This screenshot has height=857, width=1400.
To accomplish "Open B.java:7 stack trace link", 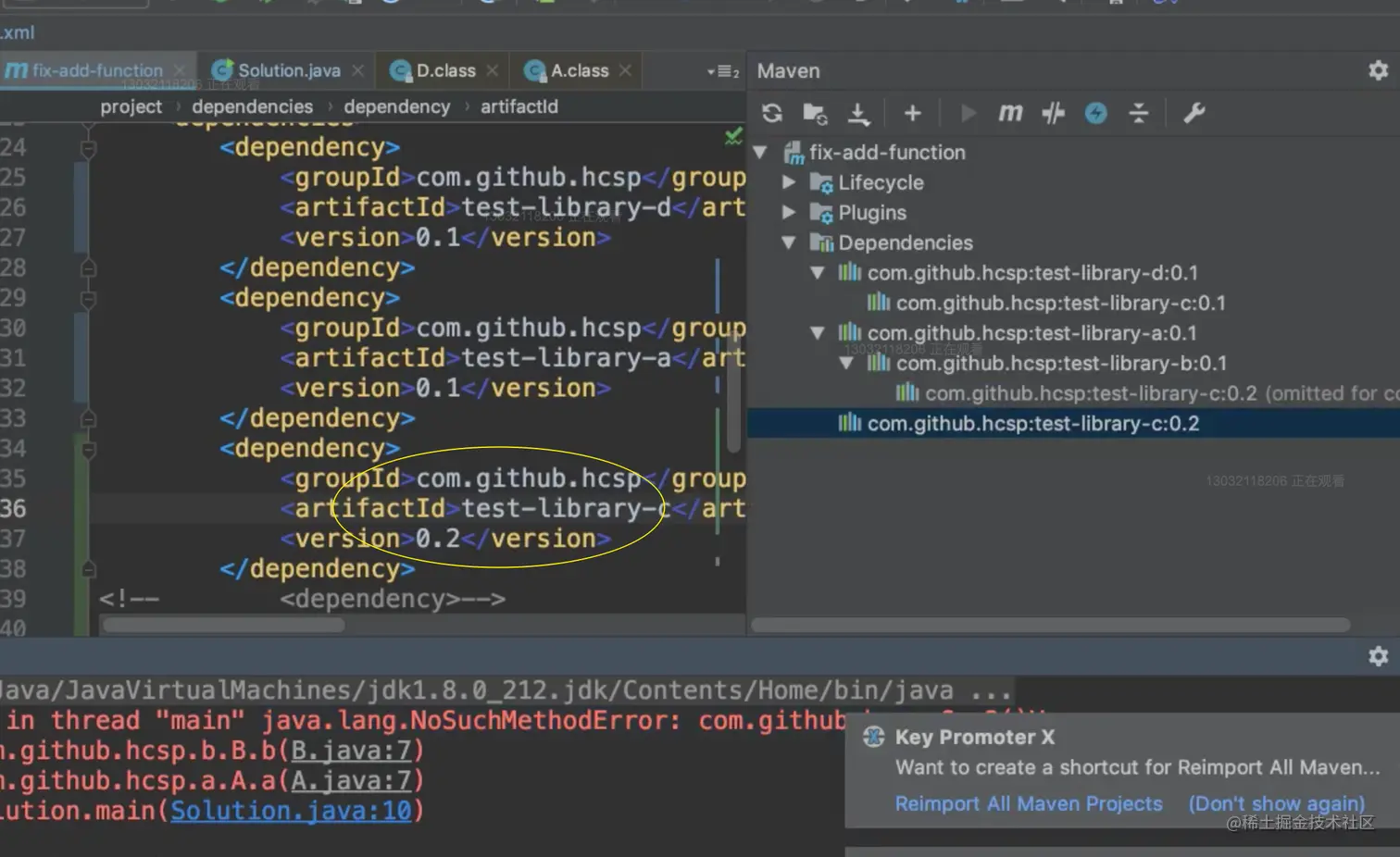I will click(x=351, y=750).
